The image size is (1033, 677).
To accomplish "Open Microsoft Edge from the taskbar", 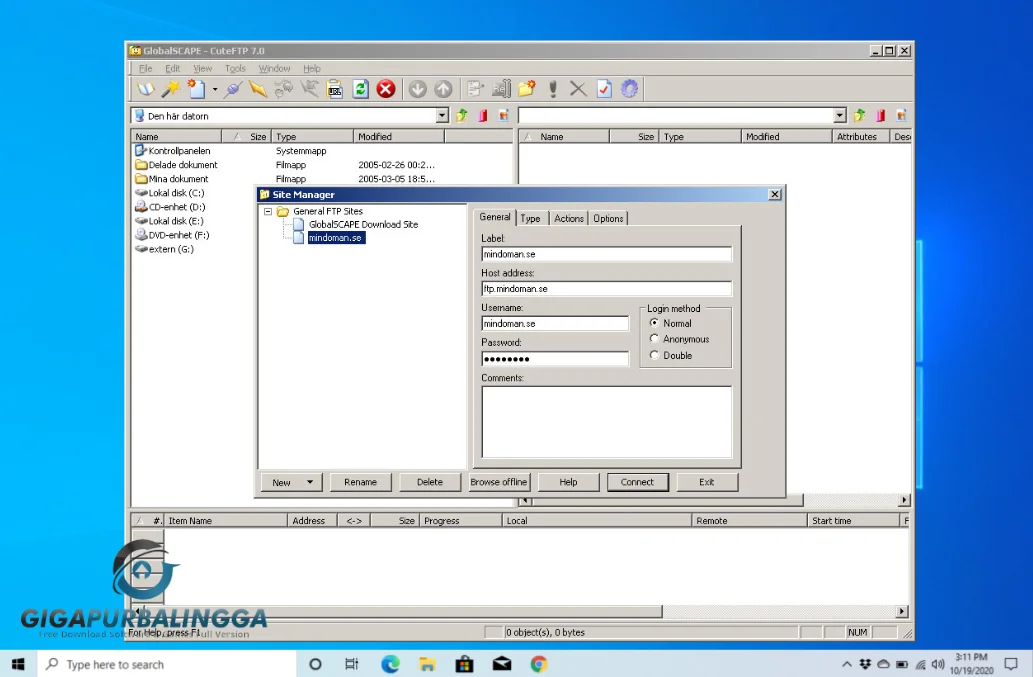I will [390, 664].
